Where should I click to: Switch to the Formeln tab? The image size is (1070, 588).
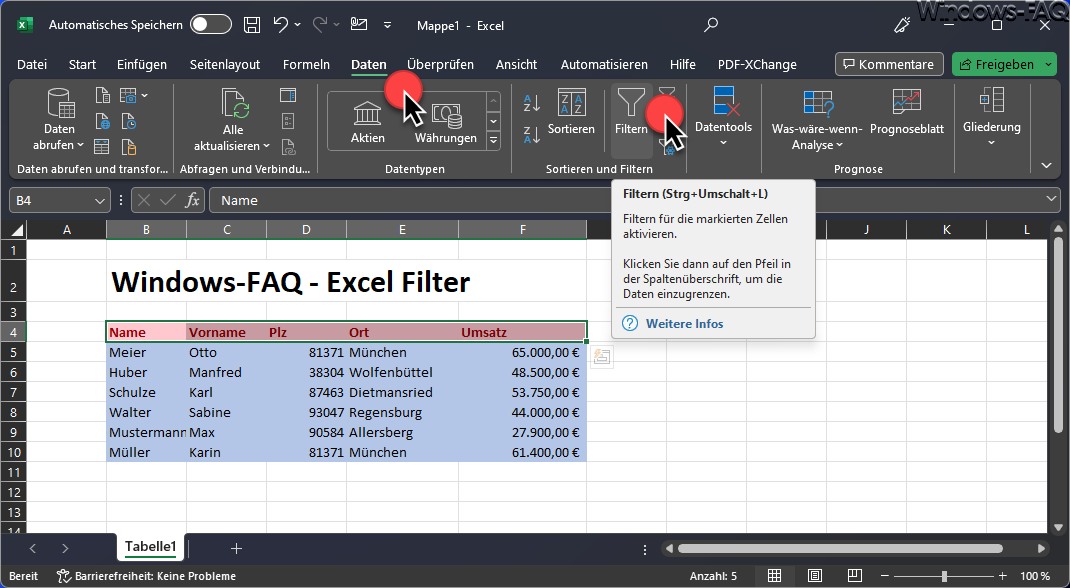coord(306,65)
